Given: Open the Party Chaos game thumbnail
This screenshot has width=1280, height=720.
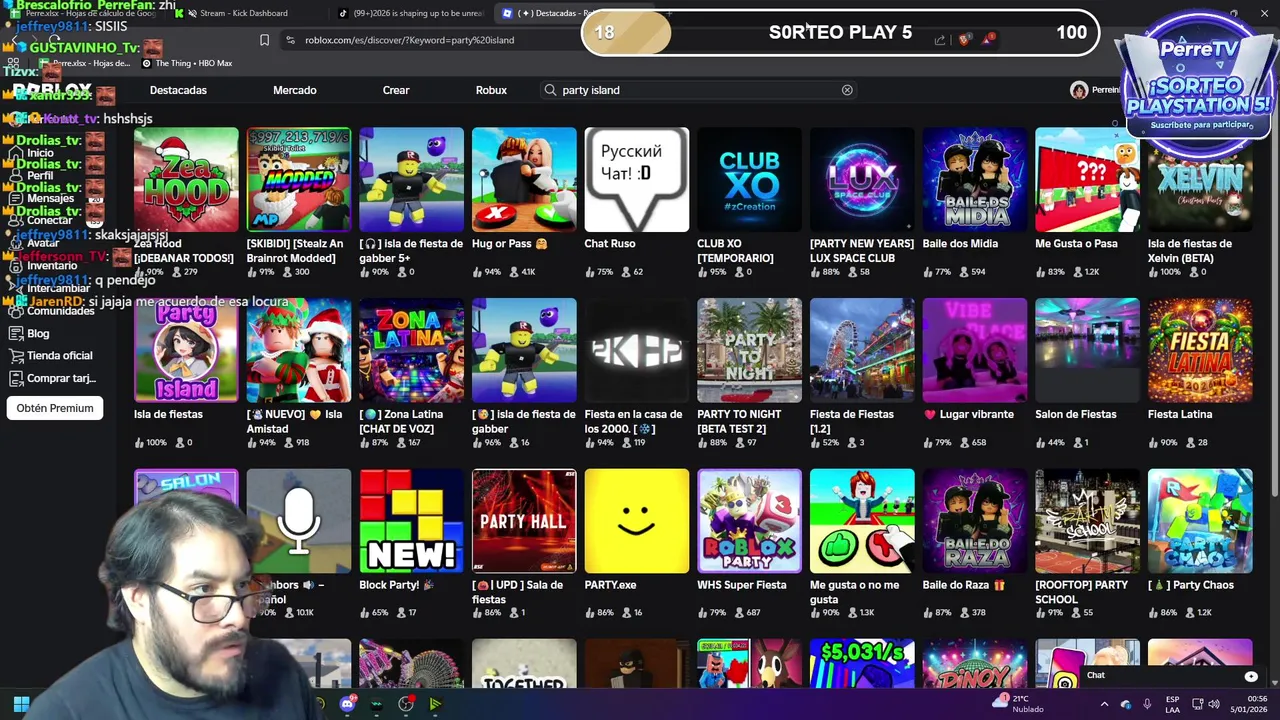Looking at the screenshot, I should (x=1200, y=521).
